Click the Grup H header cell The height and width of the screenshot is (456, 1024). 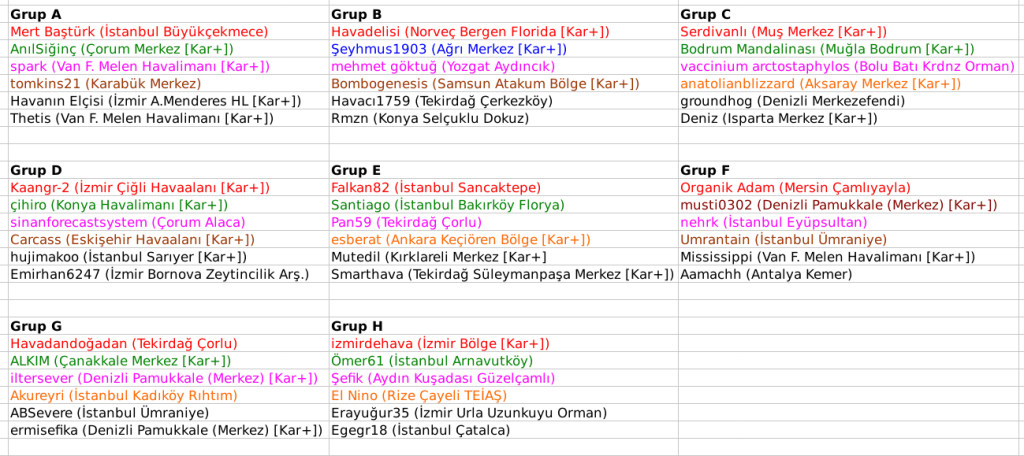[x=357, y=326]
